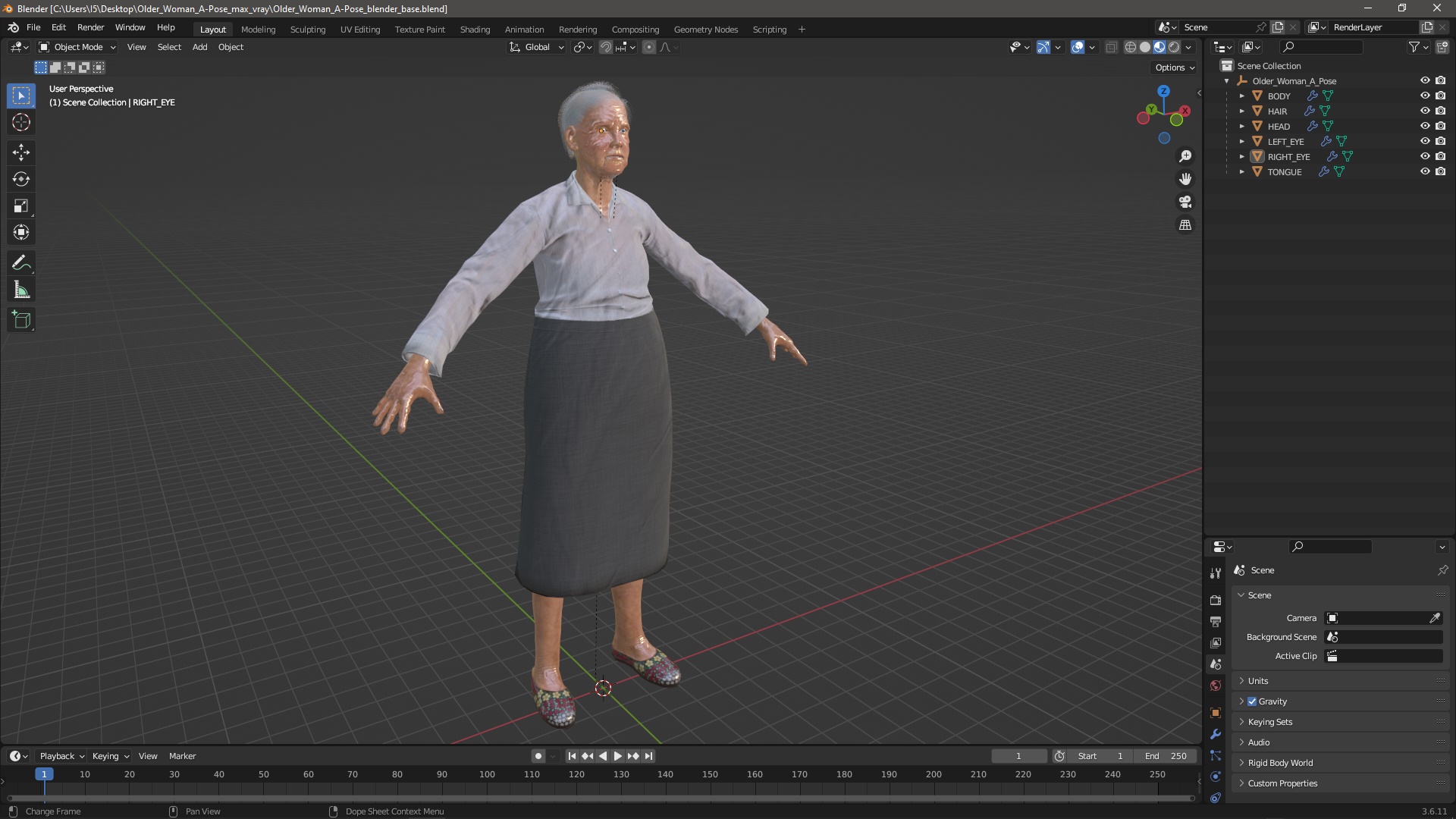Expand the RIGHT_EYE tree item

[1241, 156]
